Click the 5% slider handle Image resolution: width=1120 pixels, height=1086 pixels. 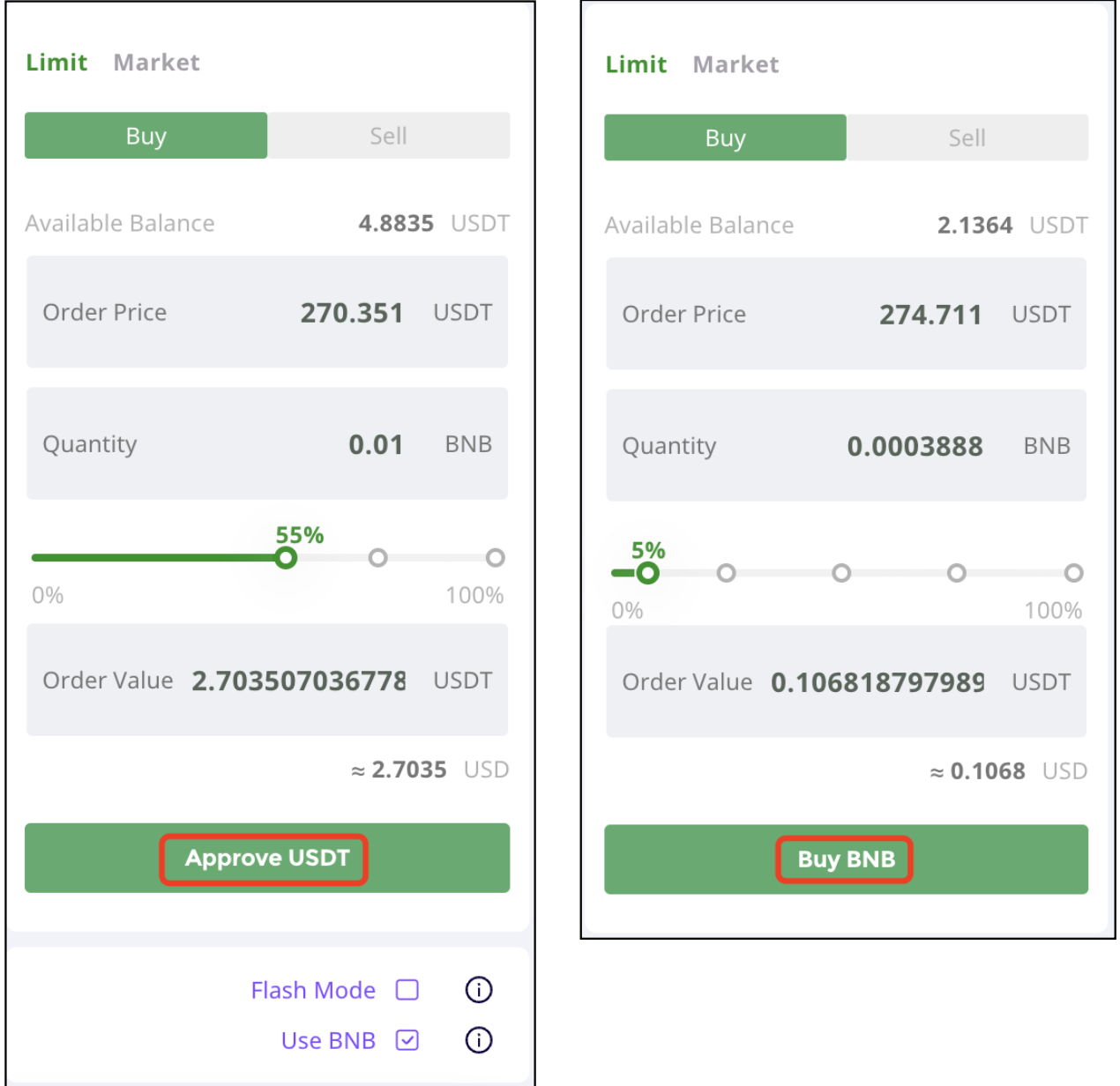(648, 573)
